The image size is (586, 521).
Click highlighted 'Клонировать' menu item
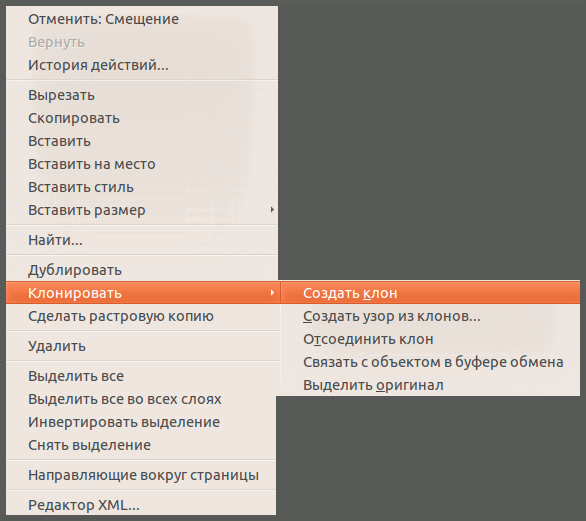pos(142,293)
